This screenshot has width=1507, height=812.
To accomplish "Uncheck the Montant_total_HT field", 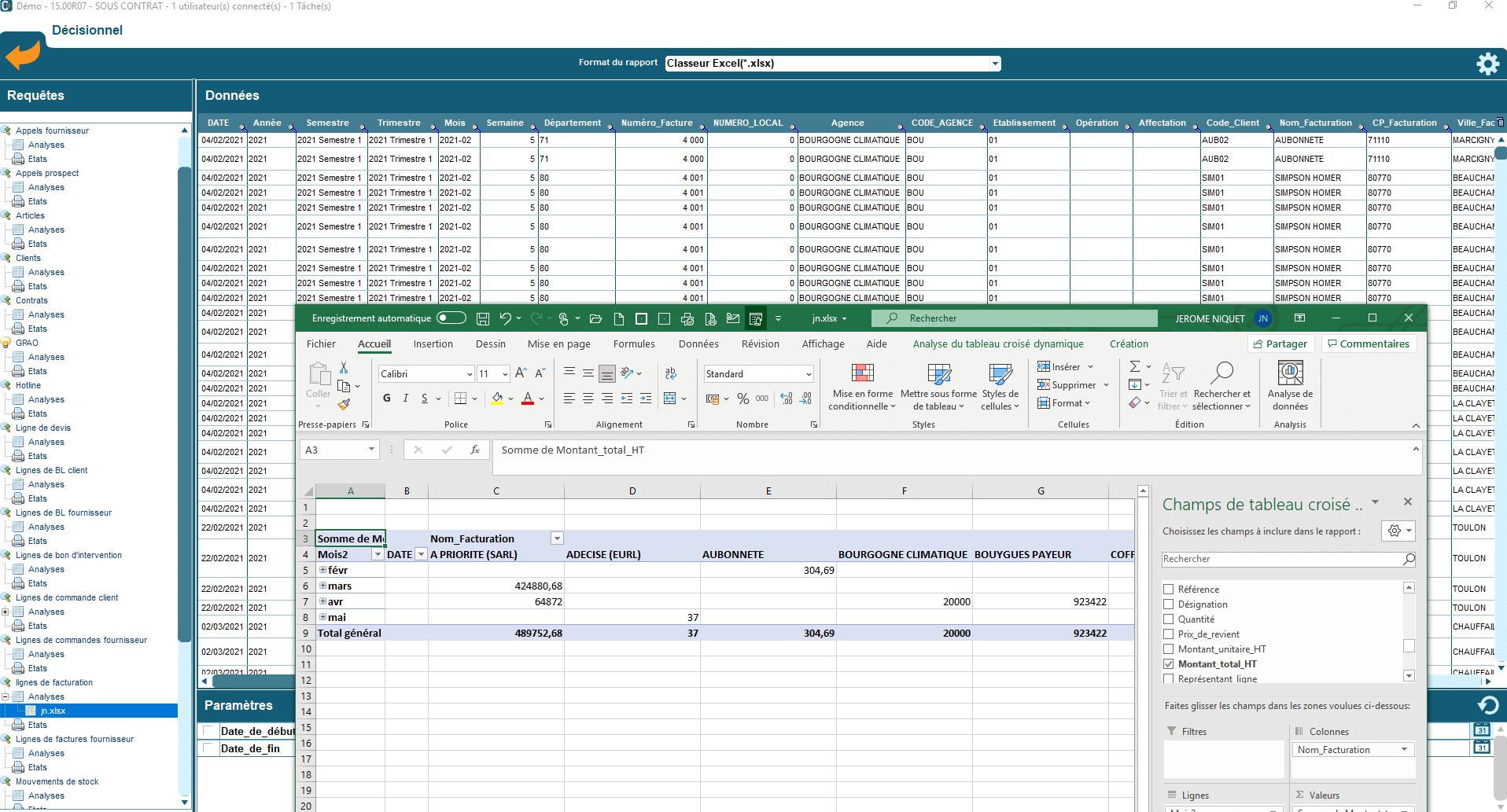I will click(1169, 664).
